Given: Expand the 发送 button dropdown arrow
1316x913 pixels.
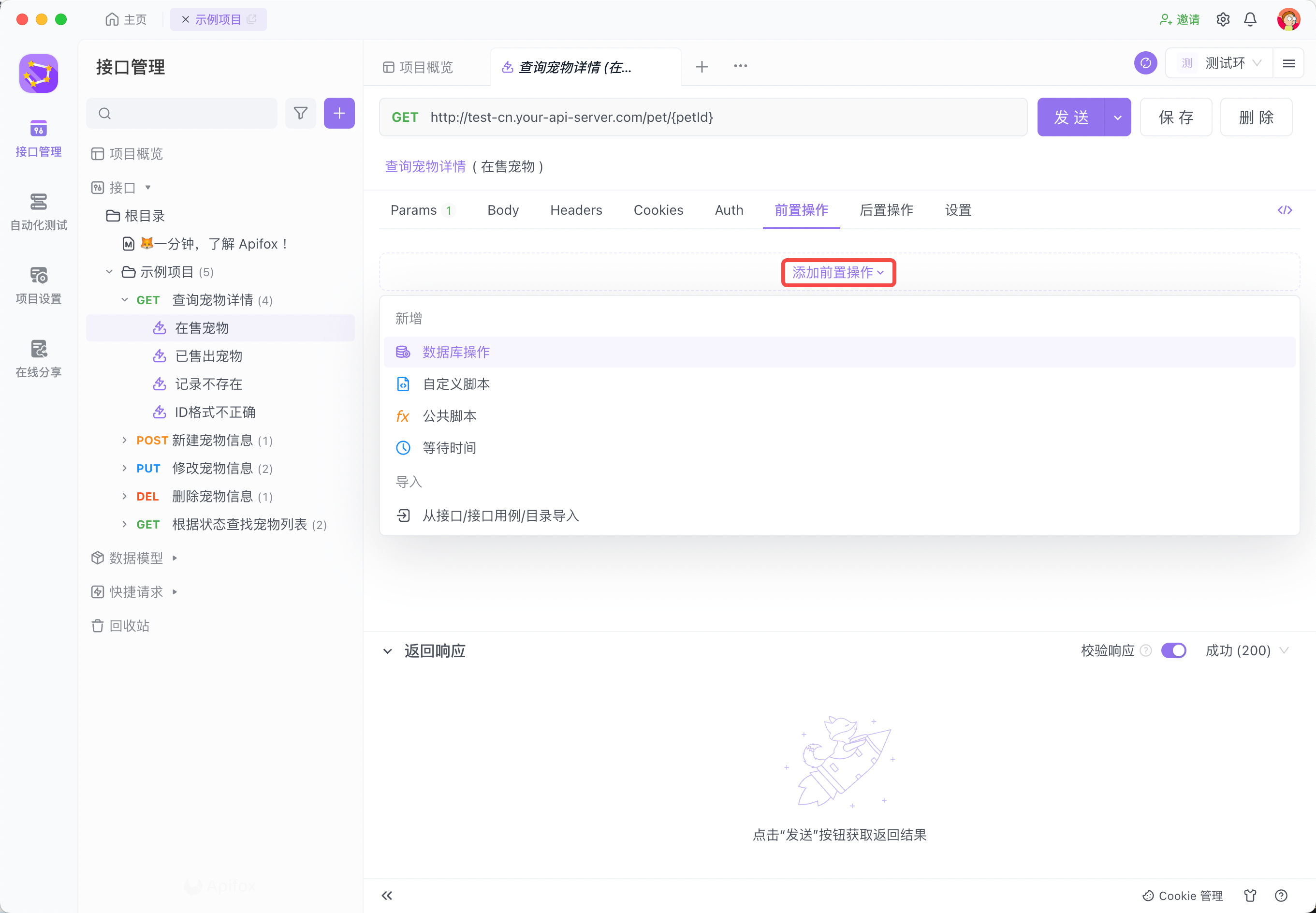Looking at the screenshot, I should pos(1118,118).
